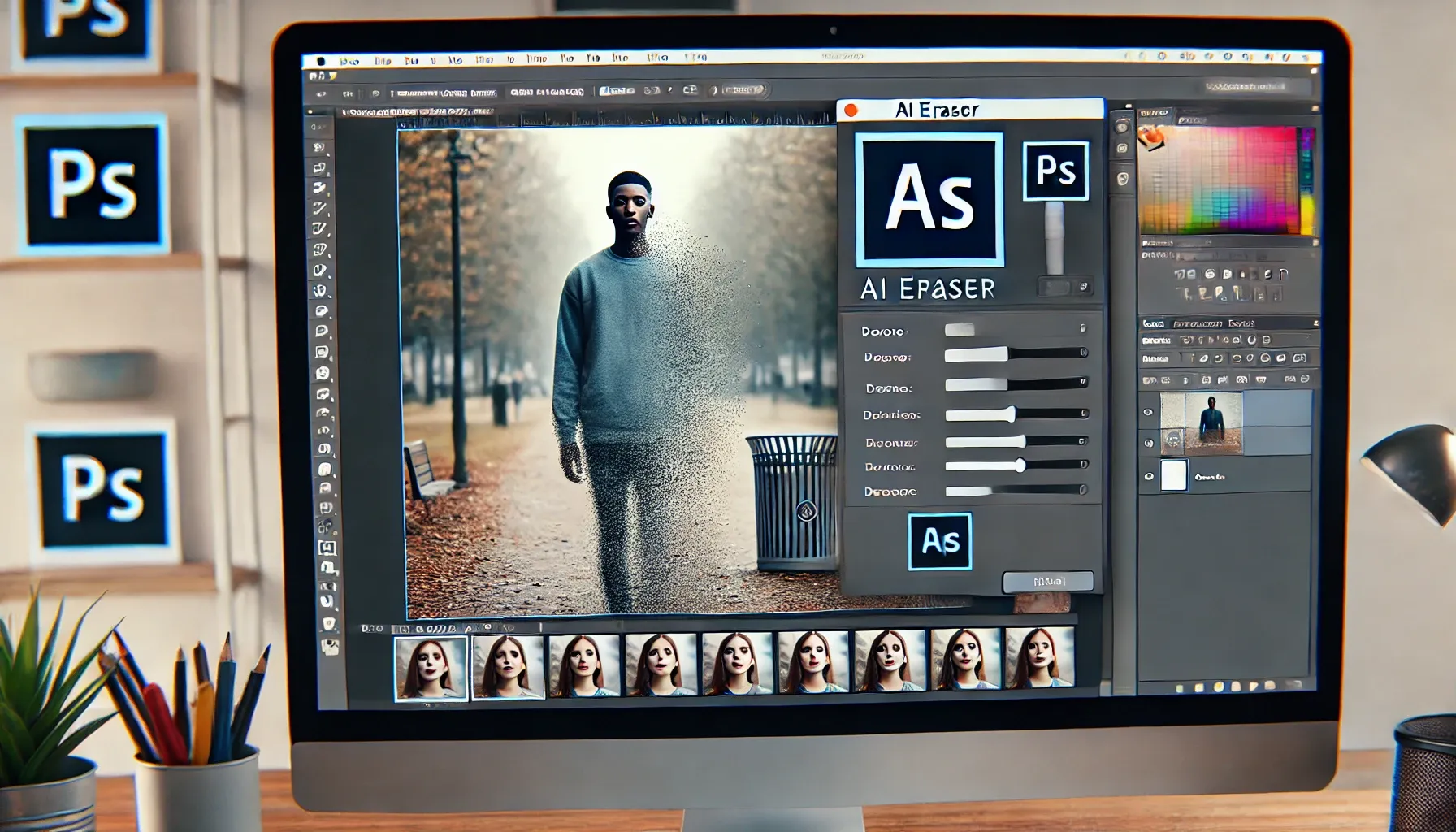
Task: Click the large As logo in AI Eraser panel
Action: tap(929, 200)
